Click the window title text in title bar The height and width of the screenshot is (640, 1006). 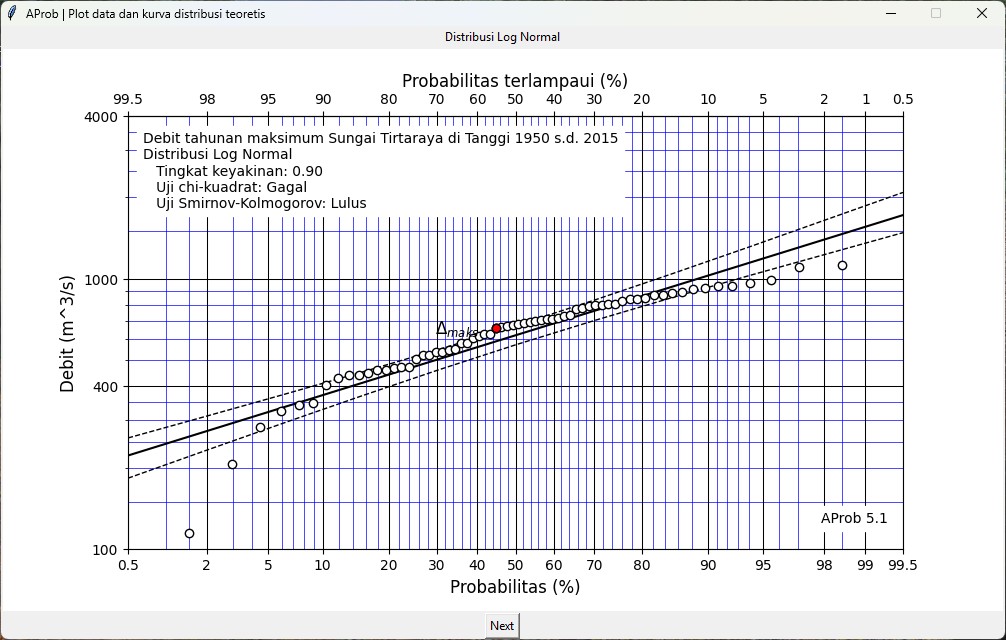click(x=146, y=14)
